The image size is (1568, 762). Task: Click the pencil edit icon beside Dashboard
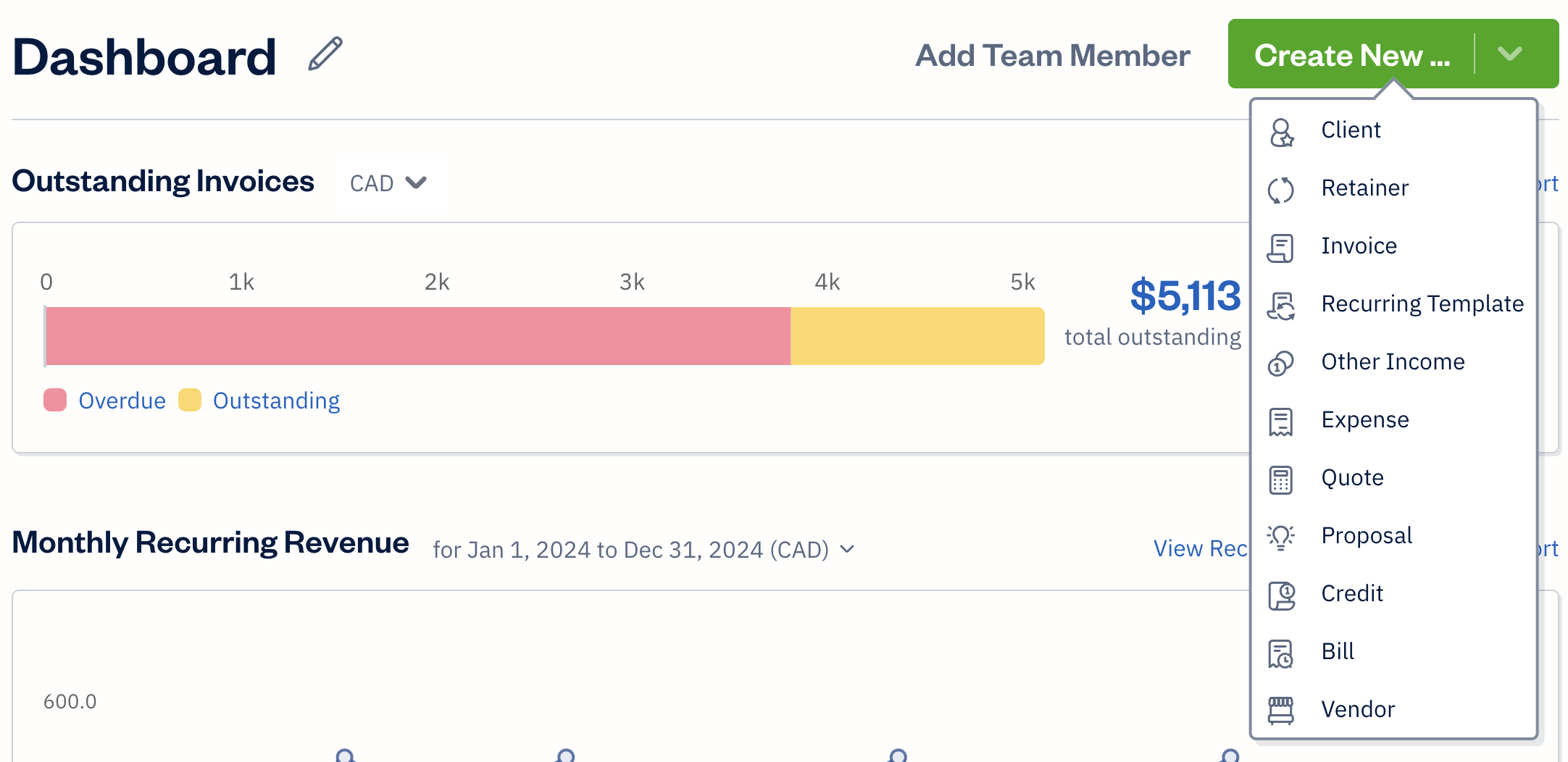pos(325,54)
